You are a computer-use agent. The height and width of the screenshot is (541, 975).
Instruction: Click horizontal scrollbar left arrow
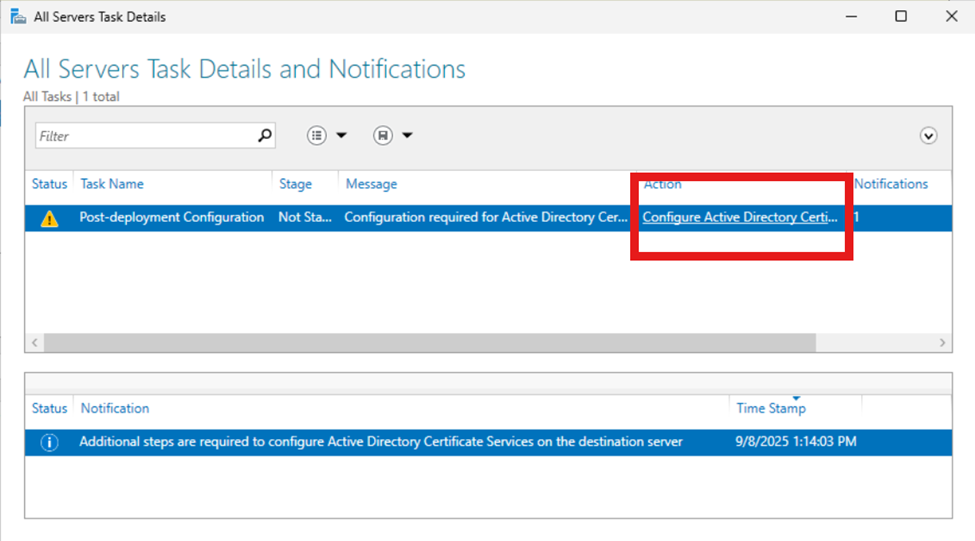[35, 342]
